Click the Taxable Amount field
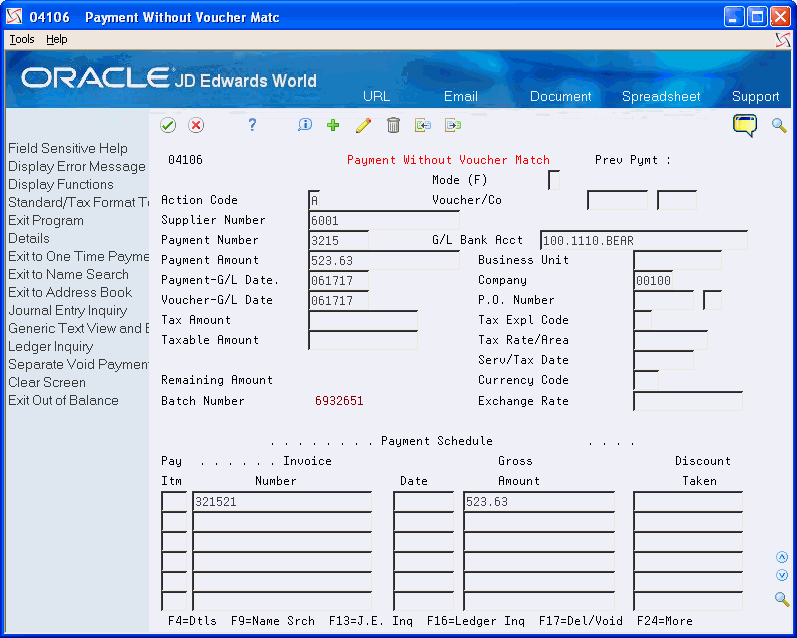797x638 pixels. (363, 340)
